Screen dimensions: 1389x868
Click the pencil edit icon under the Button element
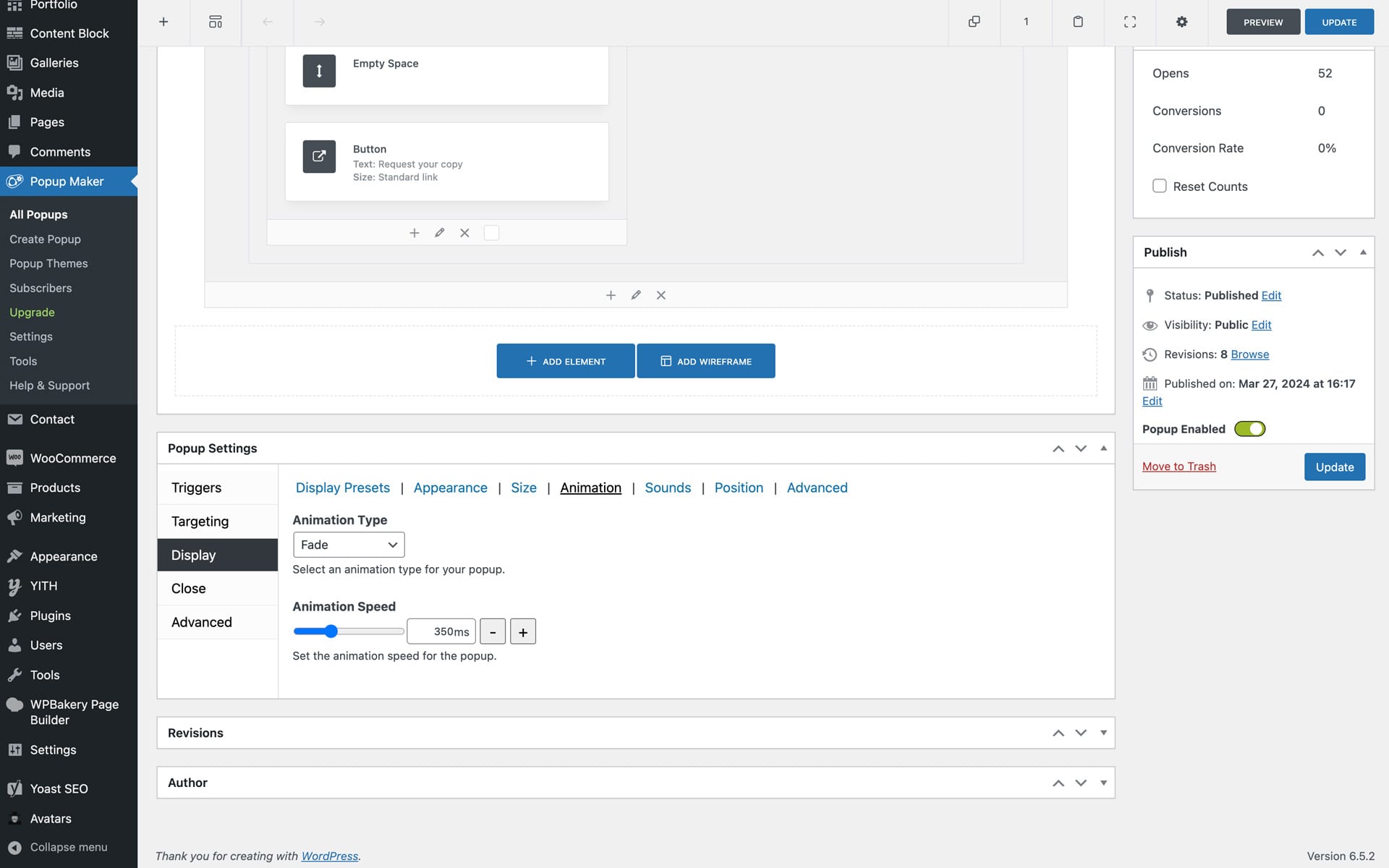tap(439, 233)
